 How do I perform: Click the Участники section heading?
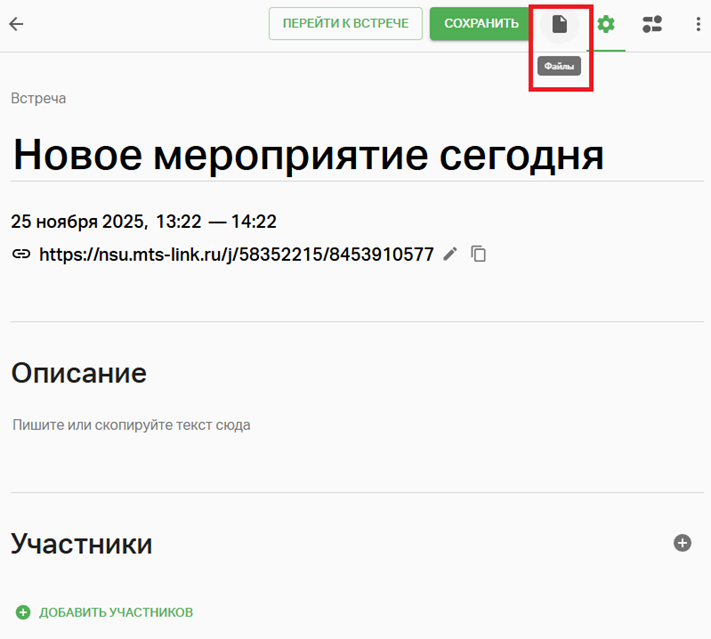point(81,544)
